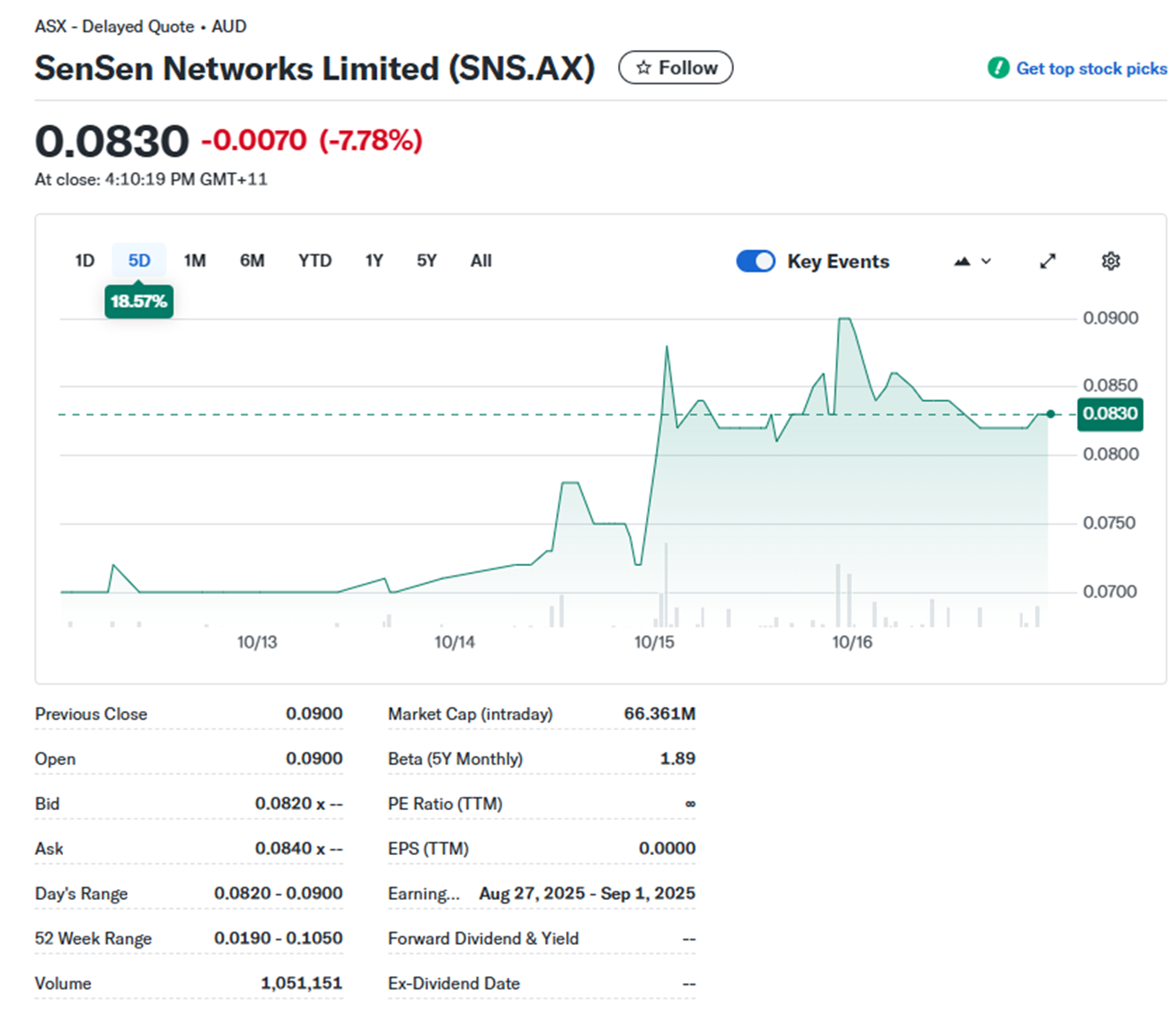Open the Get top stock picks link
Image resolution: width=1176 pixels, height=1022 pixels.
[1091, 68]
